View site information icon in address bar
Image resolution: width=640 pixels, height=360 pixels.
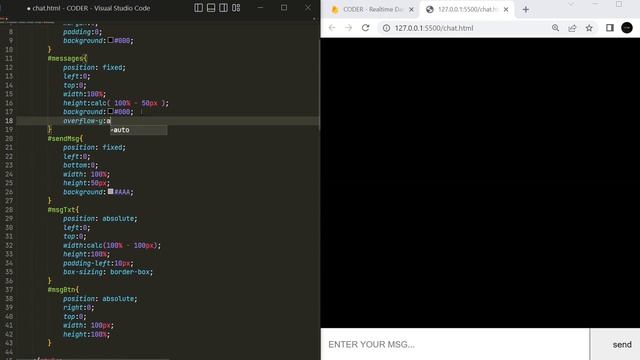(386, 28)
